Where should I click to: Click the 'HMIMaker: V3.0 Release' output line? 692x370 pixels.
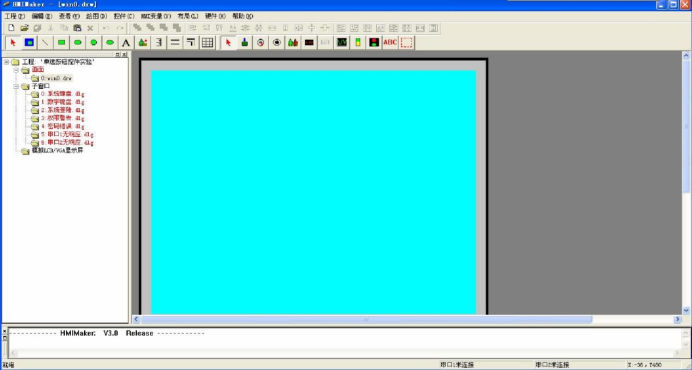coord(107,333)
